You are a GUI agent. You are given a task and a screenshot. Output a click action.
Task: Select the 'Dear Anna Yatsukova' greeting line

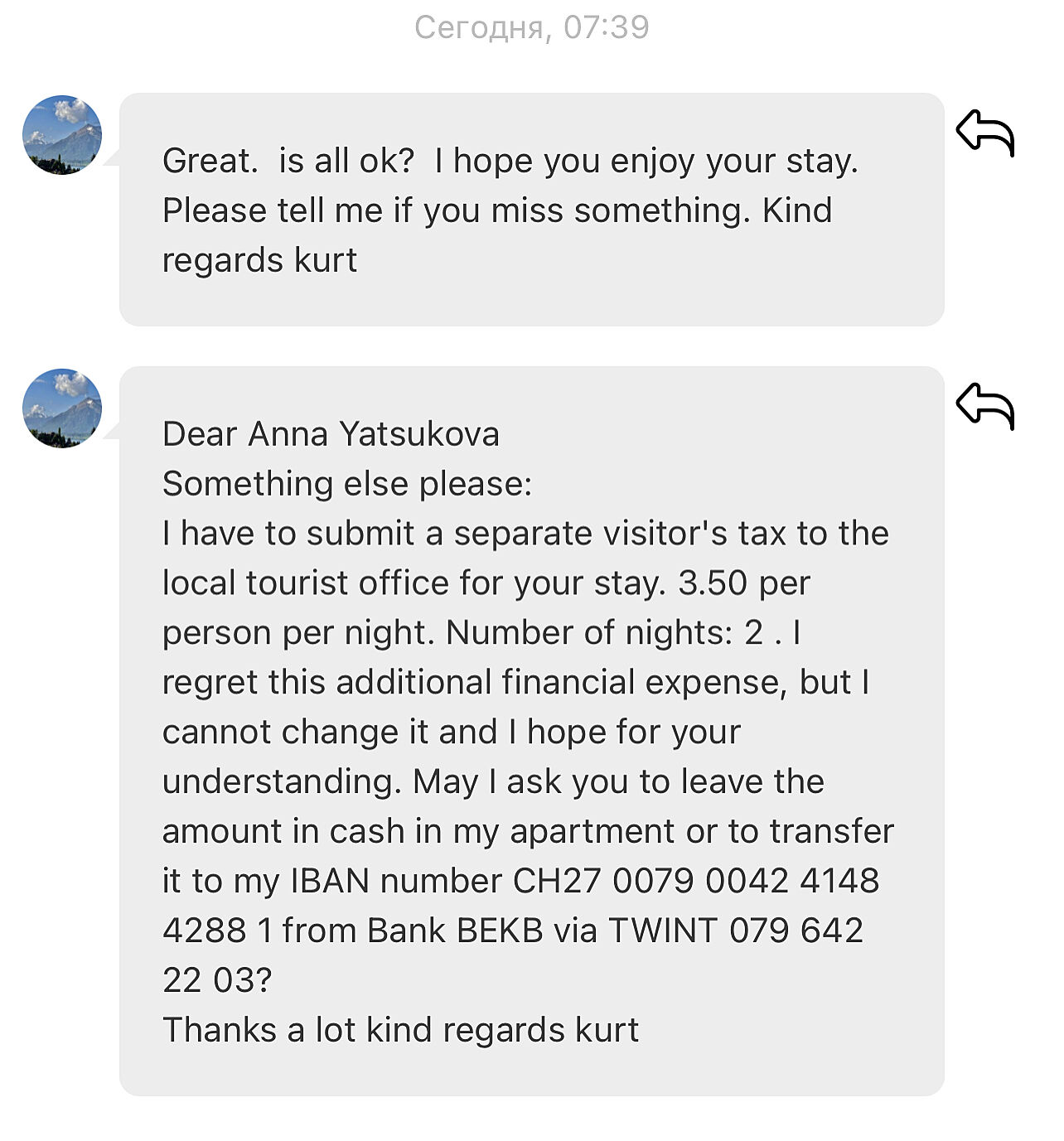click(x=331, y=434)
